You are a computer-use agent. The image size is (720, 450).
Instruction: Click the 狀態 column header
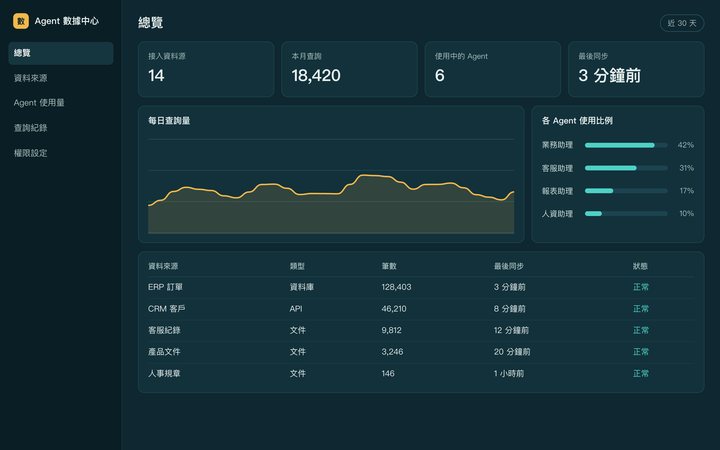(x=640, y=266)
